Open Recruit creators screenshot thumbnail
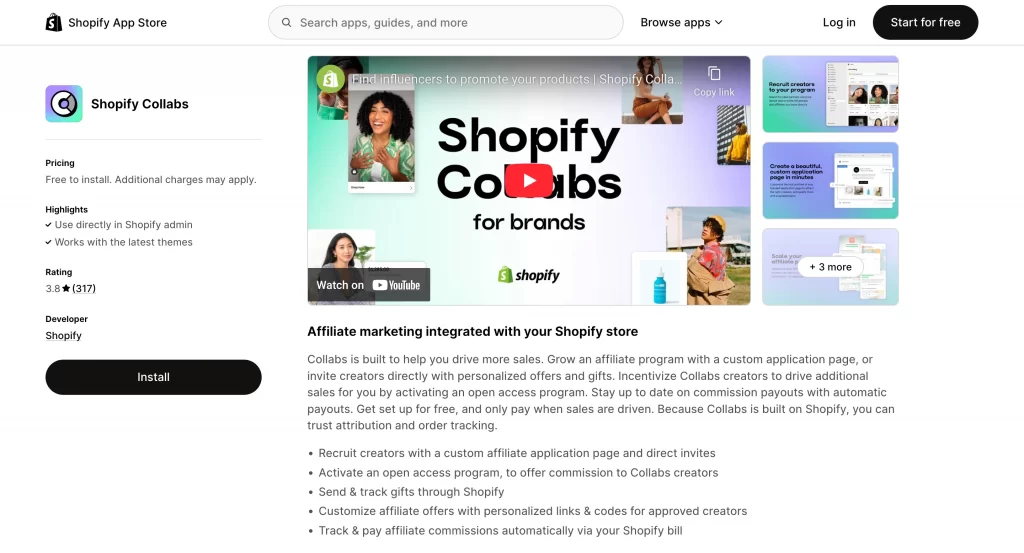This screenshot has height=553, width=1024. click(830, 94)
